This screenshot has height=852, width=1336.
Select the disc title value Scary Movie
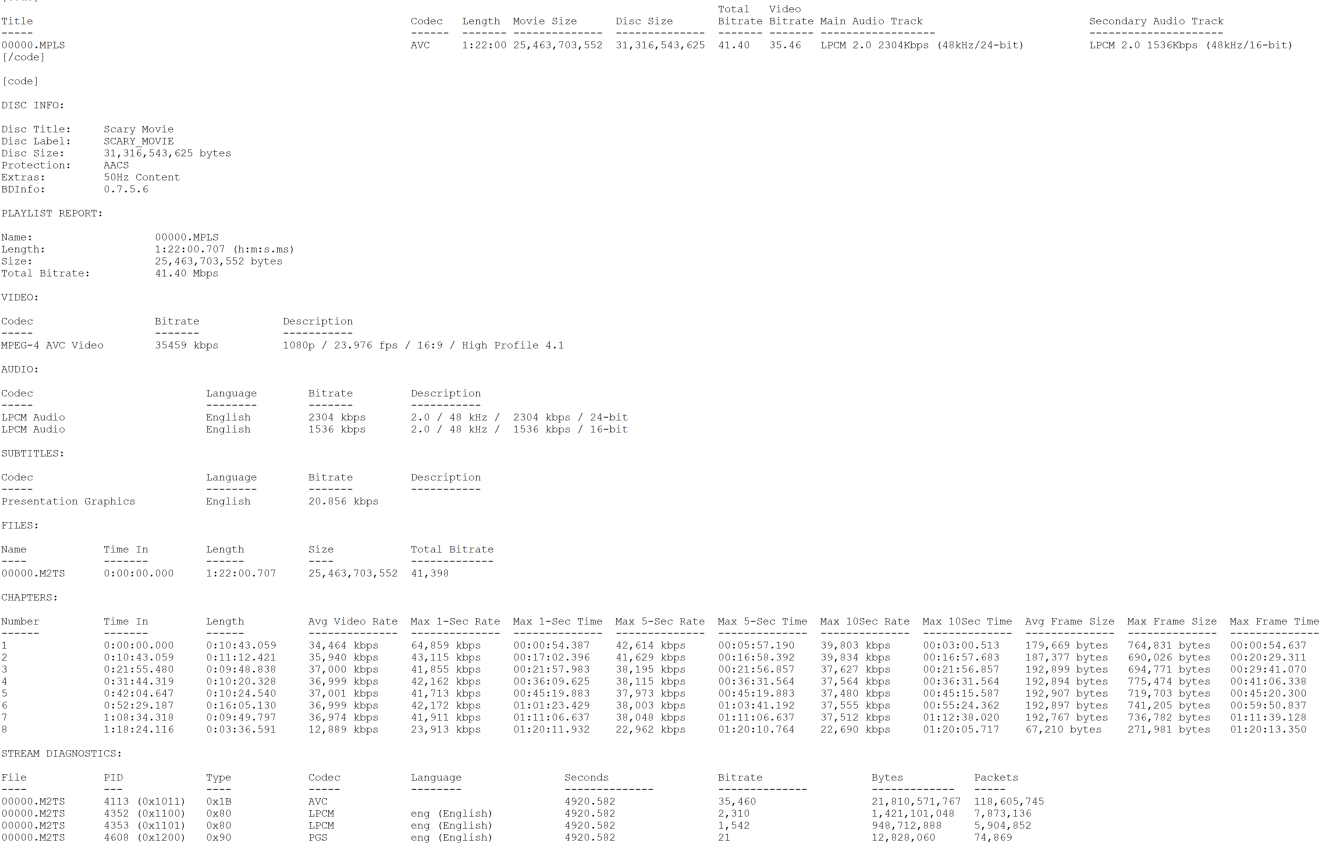tap(138, 129)
